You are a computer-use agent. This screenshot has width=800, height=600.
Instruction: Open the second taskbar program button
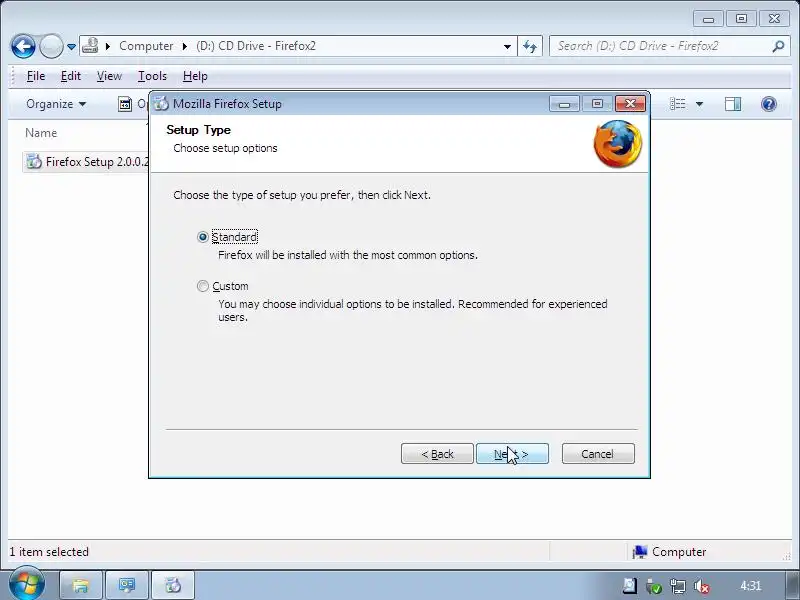point(127,585)
